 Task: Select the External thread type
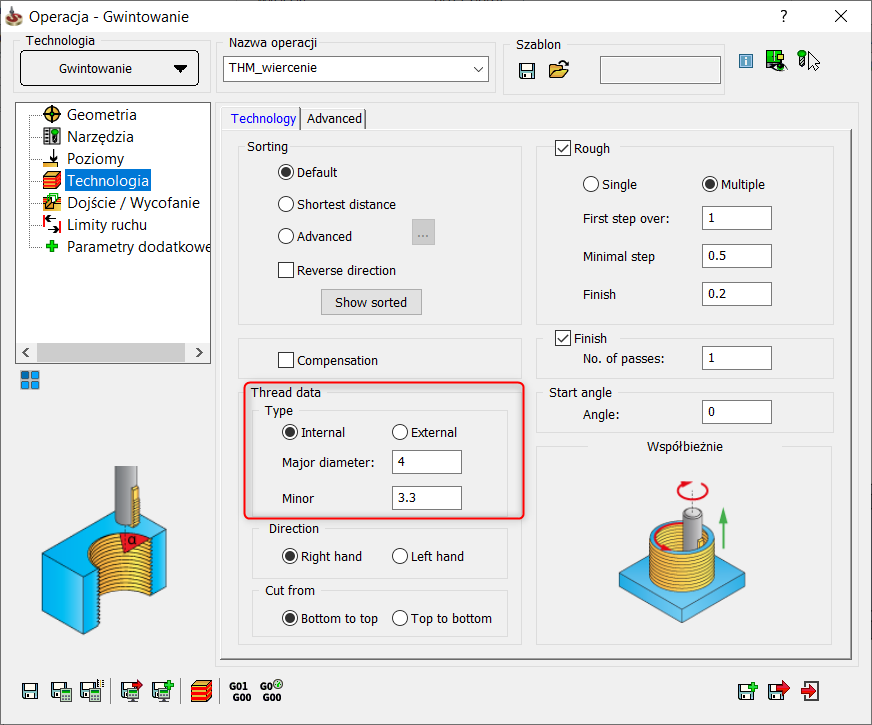click(400, 432)
